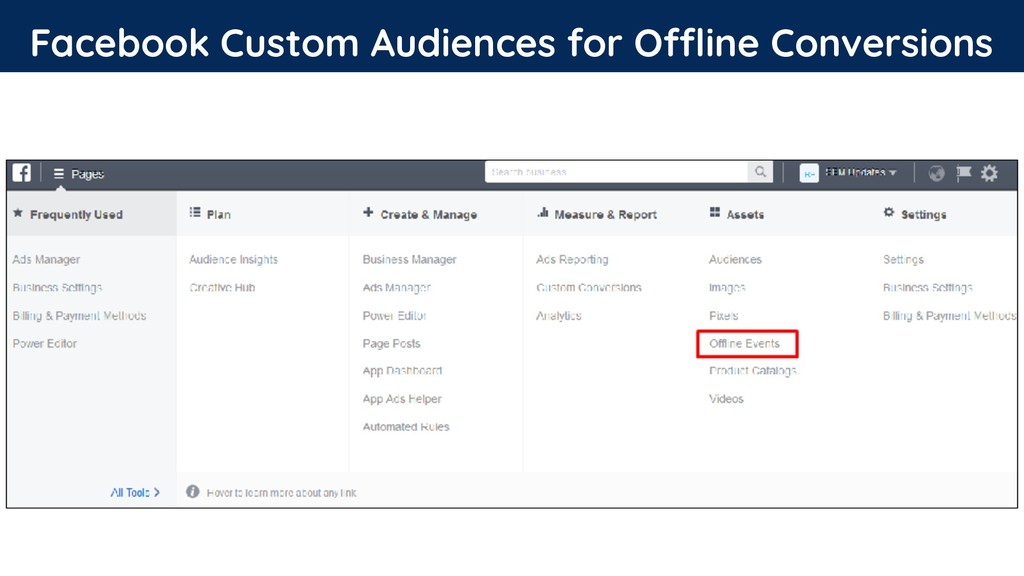
Task: Click the Plan list icon
Action: tap(195, 212)
